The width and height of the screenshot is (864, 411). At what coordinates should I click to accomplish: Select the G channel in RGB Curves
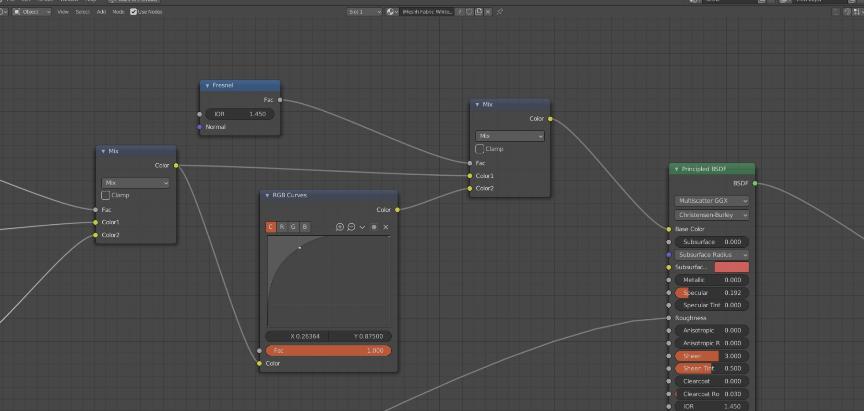[x=293, y=227]
